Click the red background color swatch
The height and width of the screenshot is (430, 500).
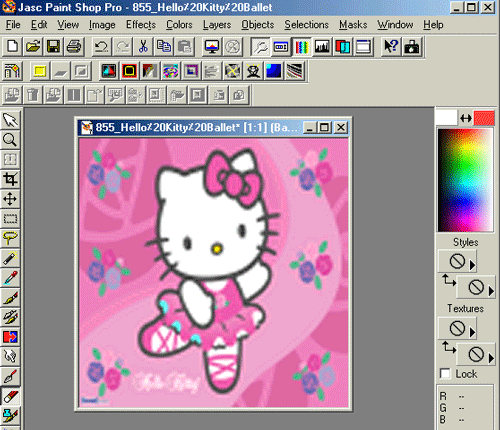484,118
